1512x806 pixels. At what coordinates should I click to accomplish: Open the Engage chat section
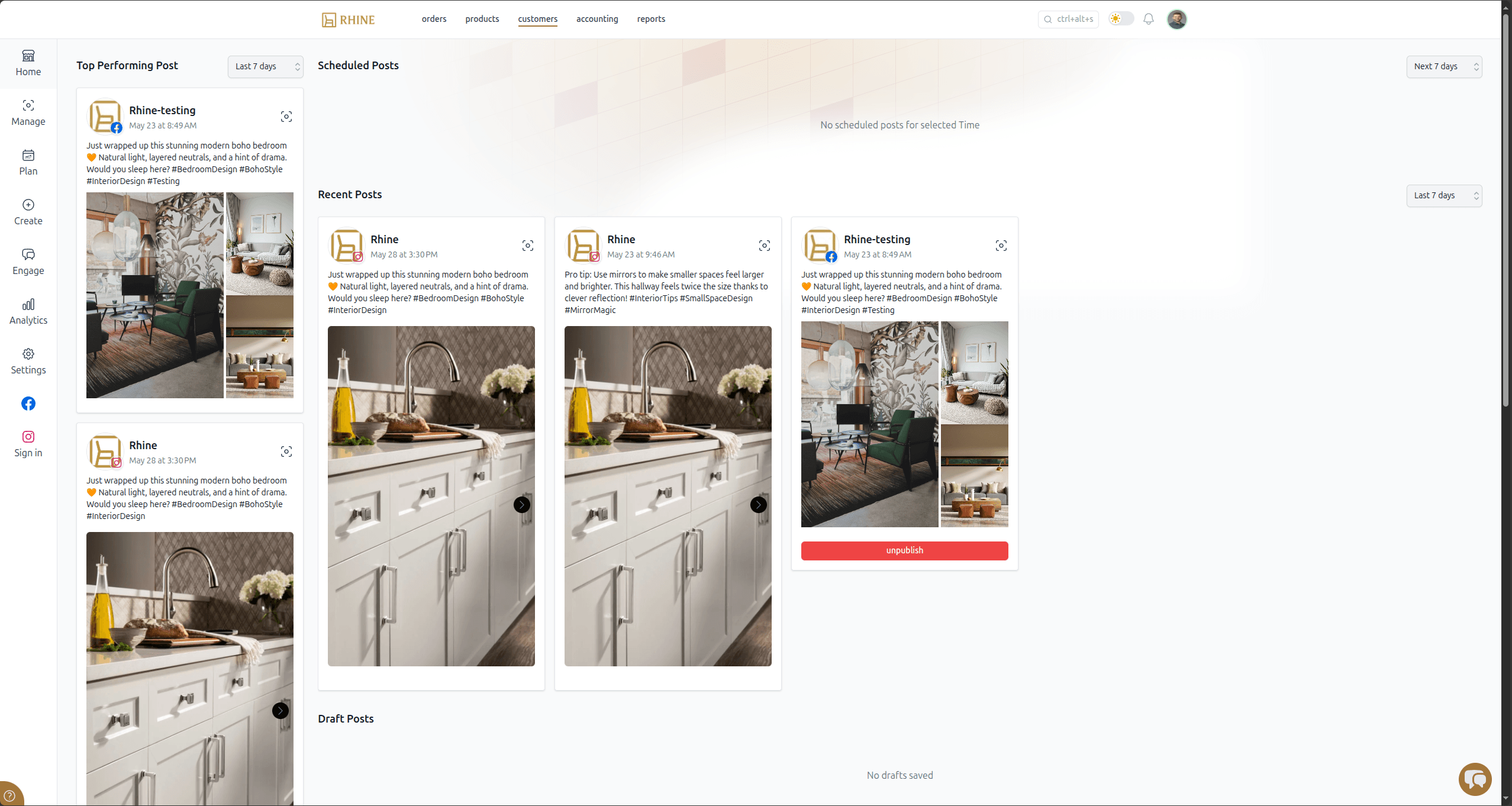(28, 262)
